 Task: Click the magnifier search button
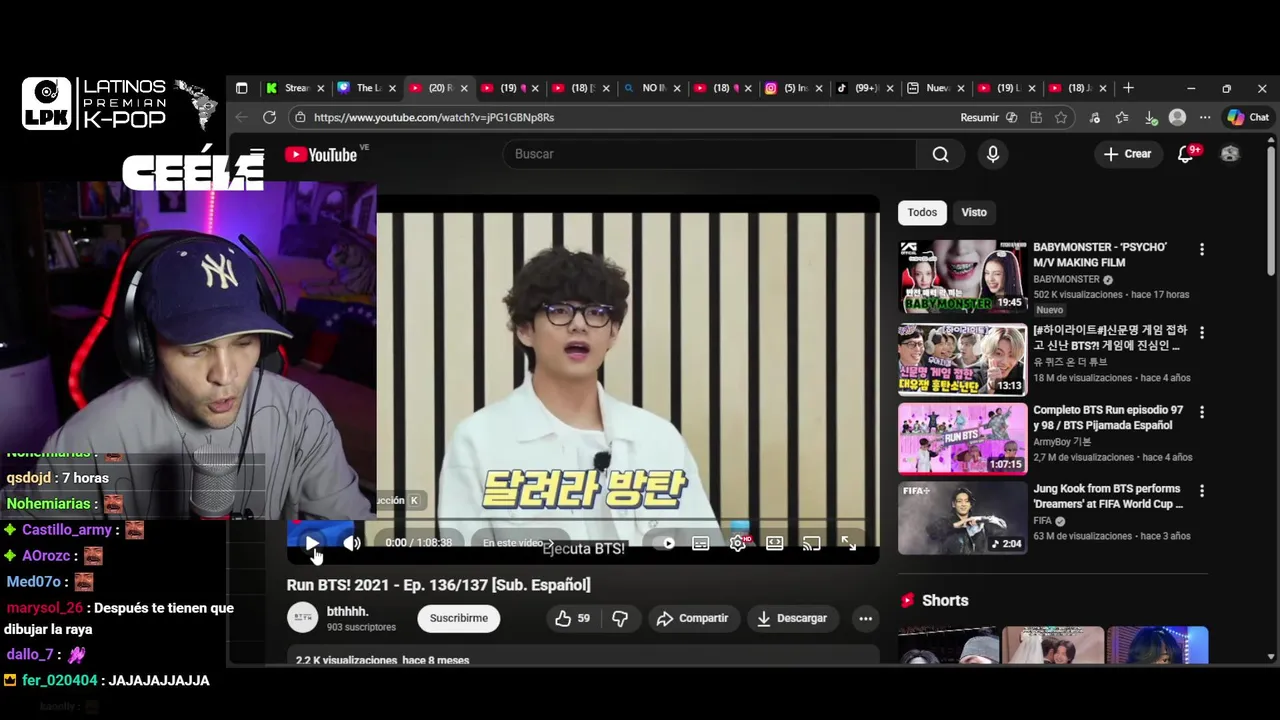(940, 154)
